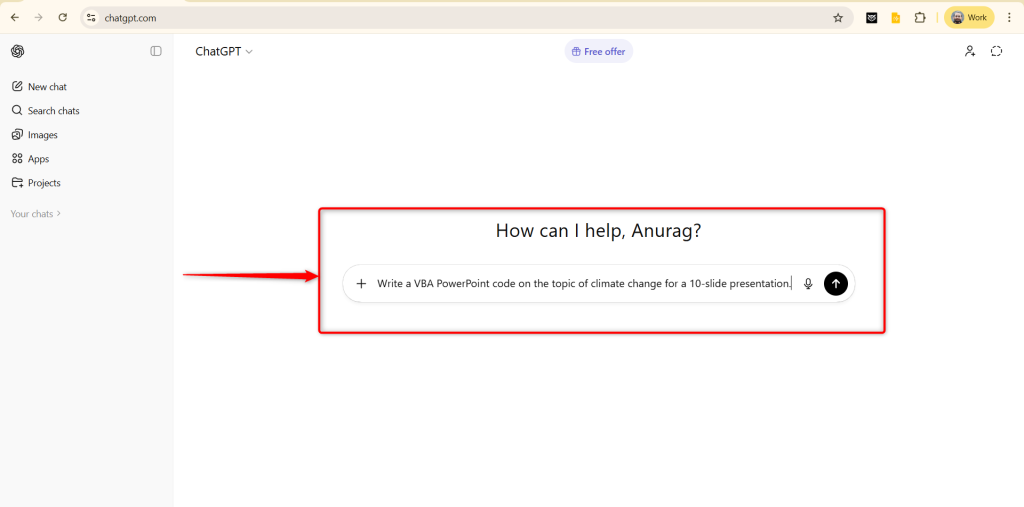Click the "How can I help, Anurag?" heading
1024x507 pixels.
point(598,231)
